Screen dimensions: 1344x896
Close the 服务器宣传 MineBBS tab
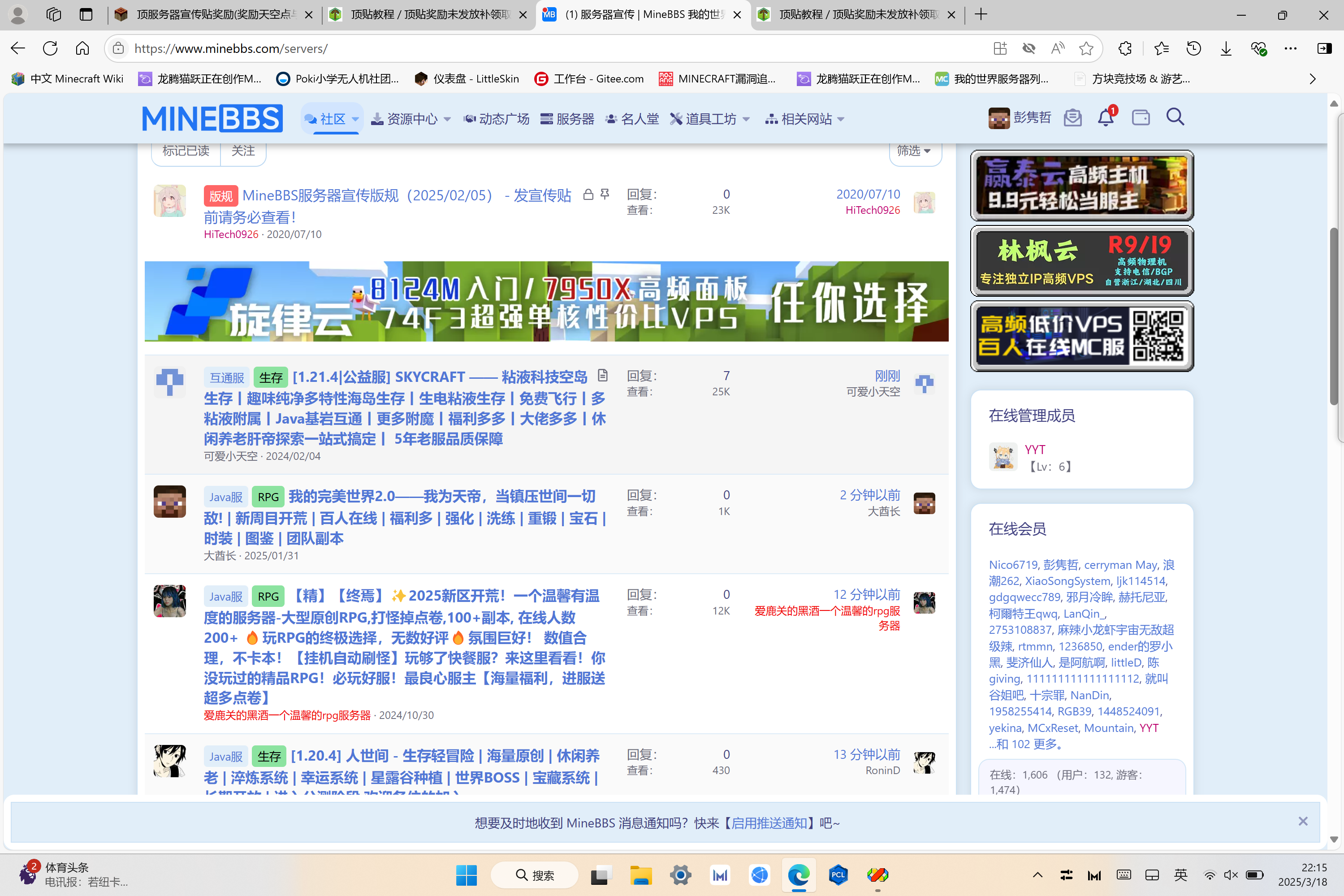click(x=737, y=15)
